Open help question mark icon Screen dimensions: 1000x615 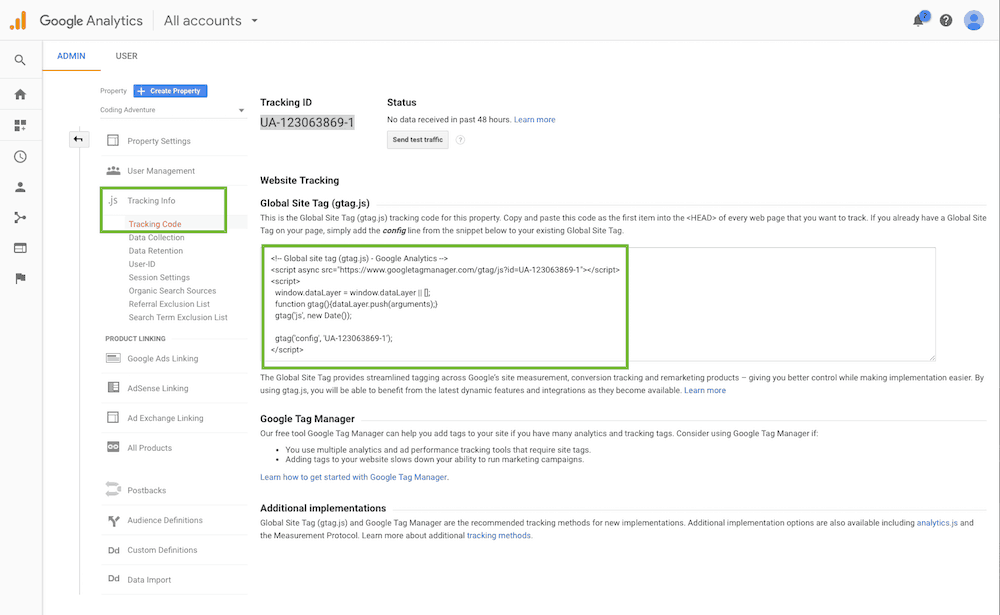pyautogui.click(x=946, y=20)
